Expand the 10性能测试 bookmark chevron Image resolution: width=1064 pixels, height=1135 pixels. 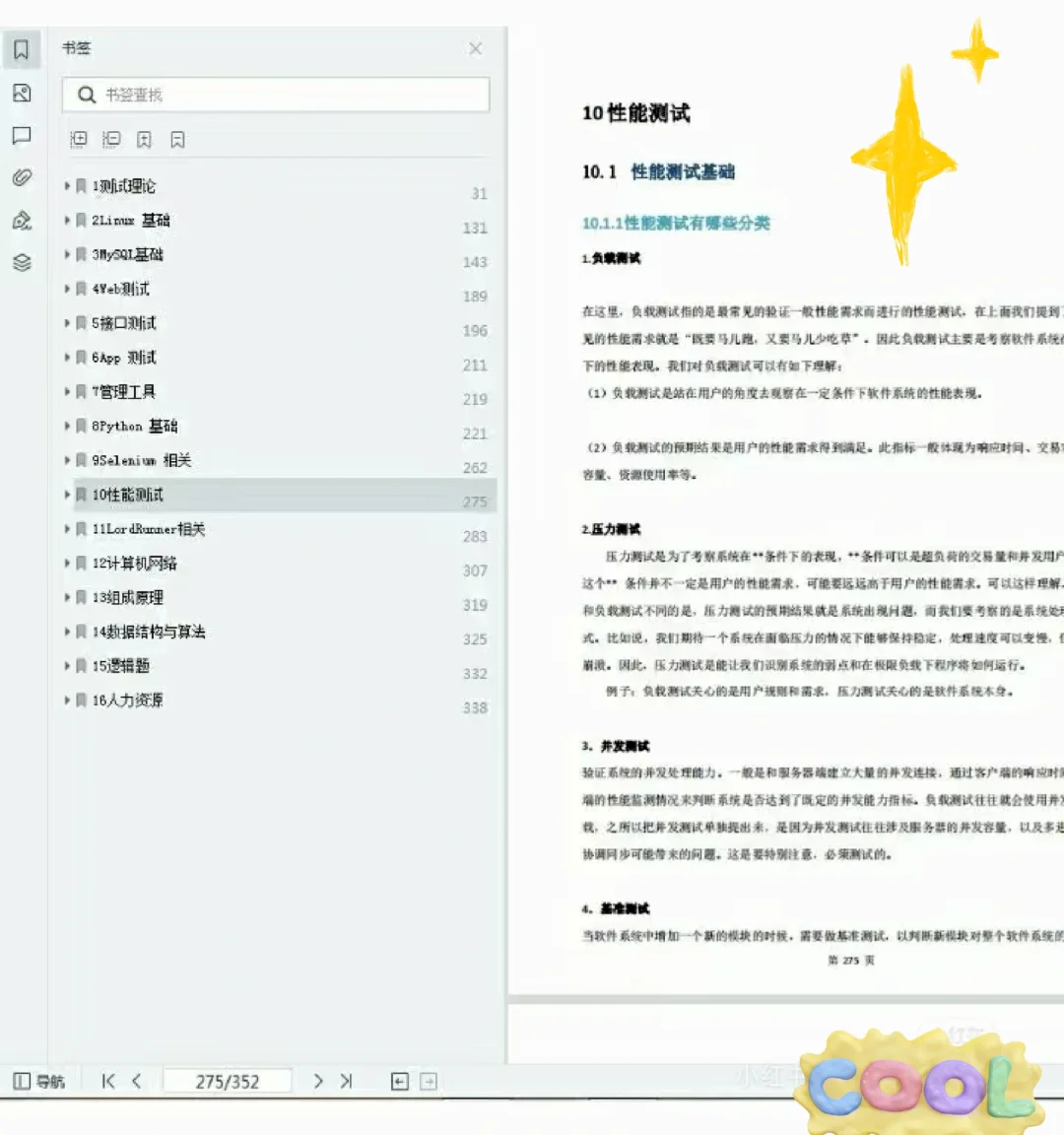(66, 495)
